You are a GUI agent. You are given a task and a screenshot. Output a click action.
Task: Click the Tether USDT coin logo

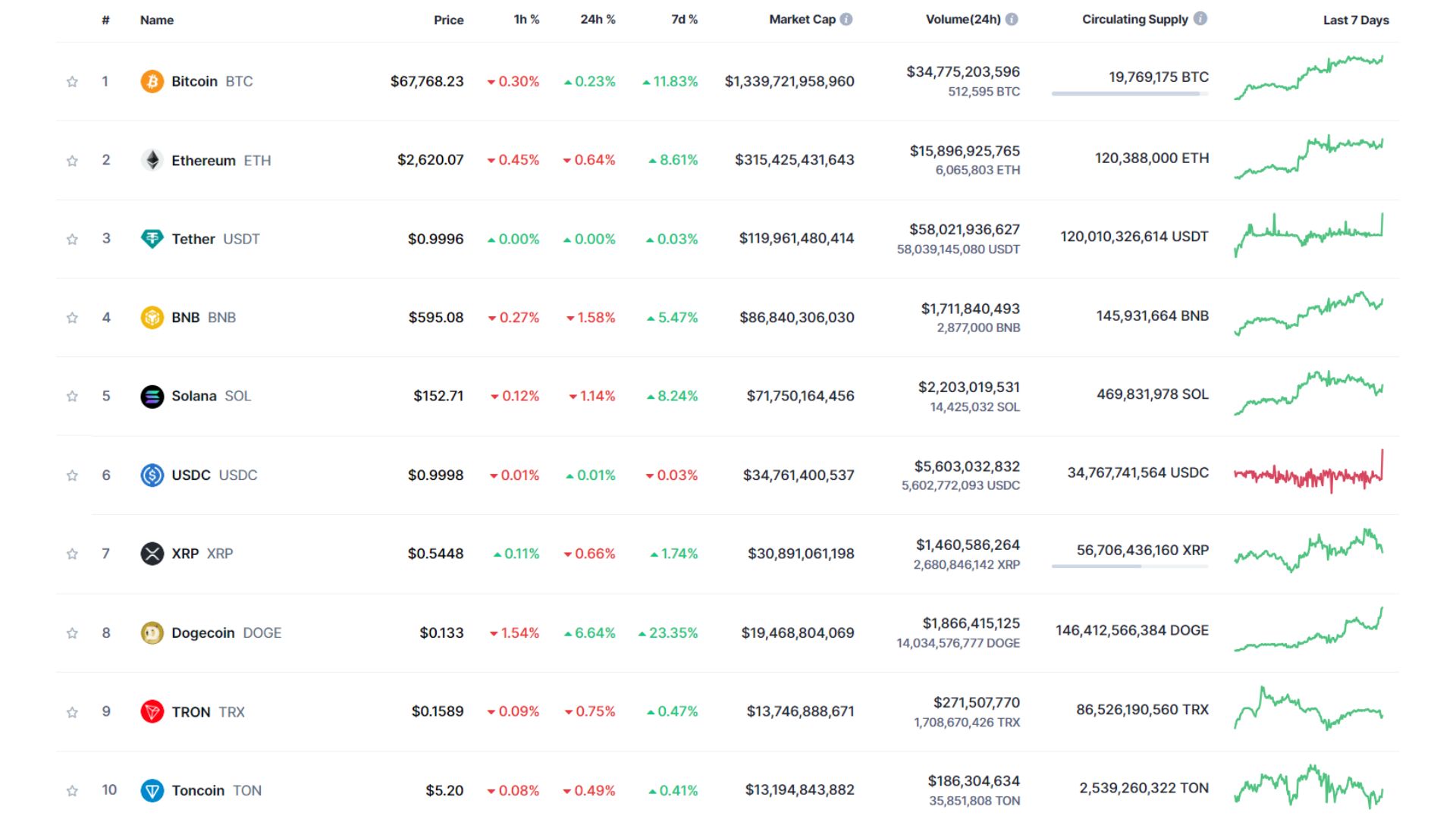[152, 238]
